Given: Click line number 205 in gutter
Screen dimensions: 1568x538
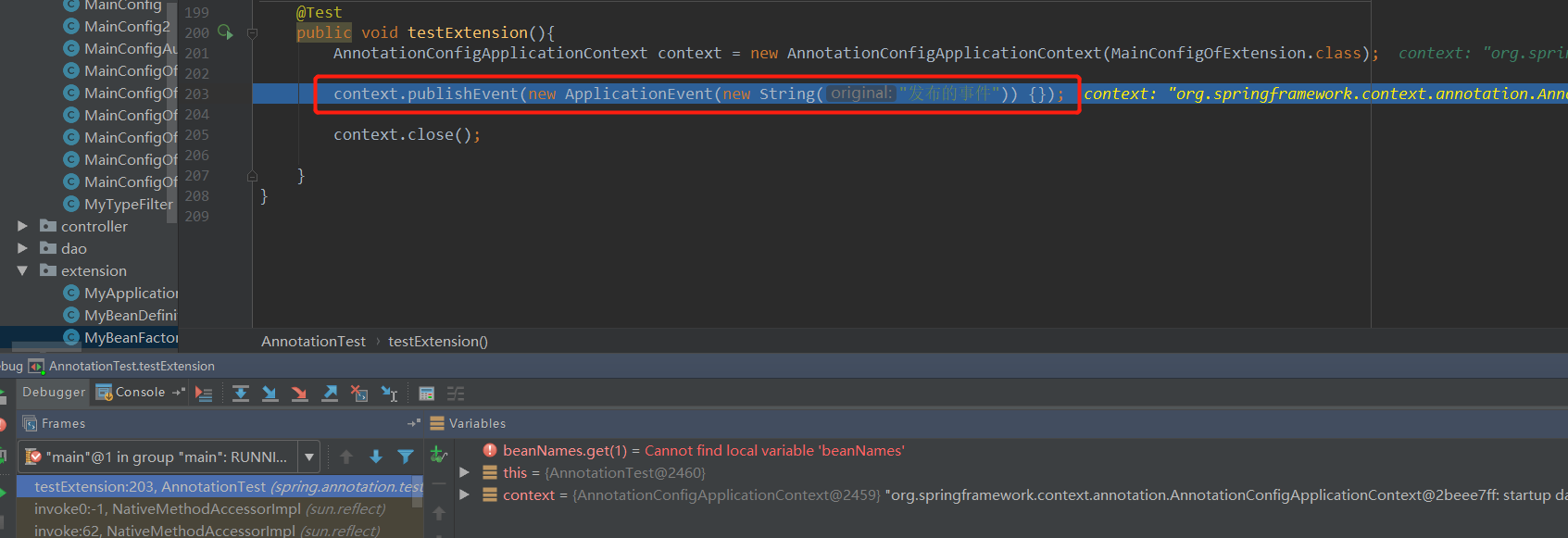Looking at the screenshot, I should (x=197, y=135).
